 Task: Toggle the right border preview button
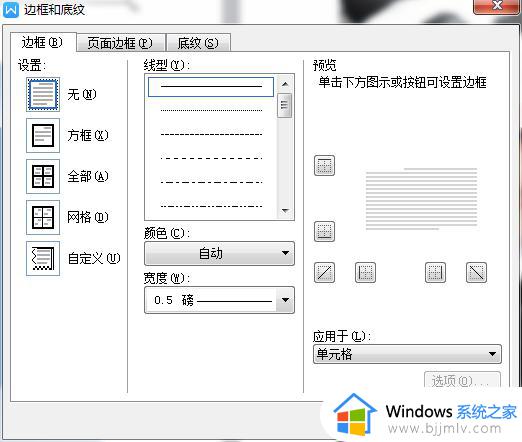435,272
